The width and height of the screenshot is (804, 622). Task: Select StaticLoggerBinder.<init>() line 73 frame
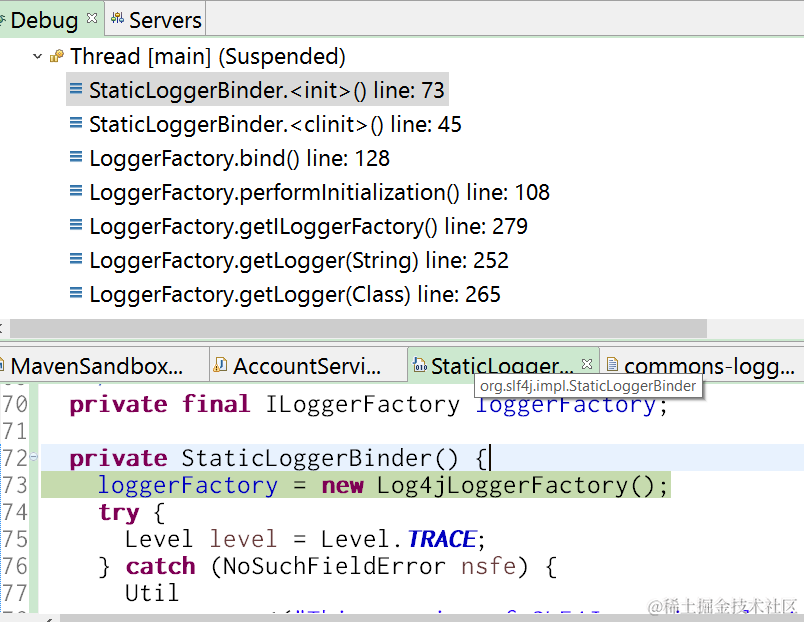pos(257,90)
